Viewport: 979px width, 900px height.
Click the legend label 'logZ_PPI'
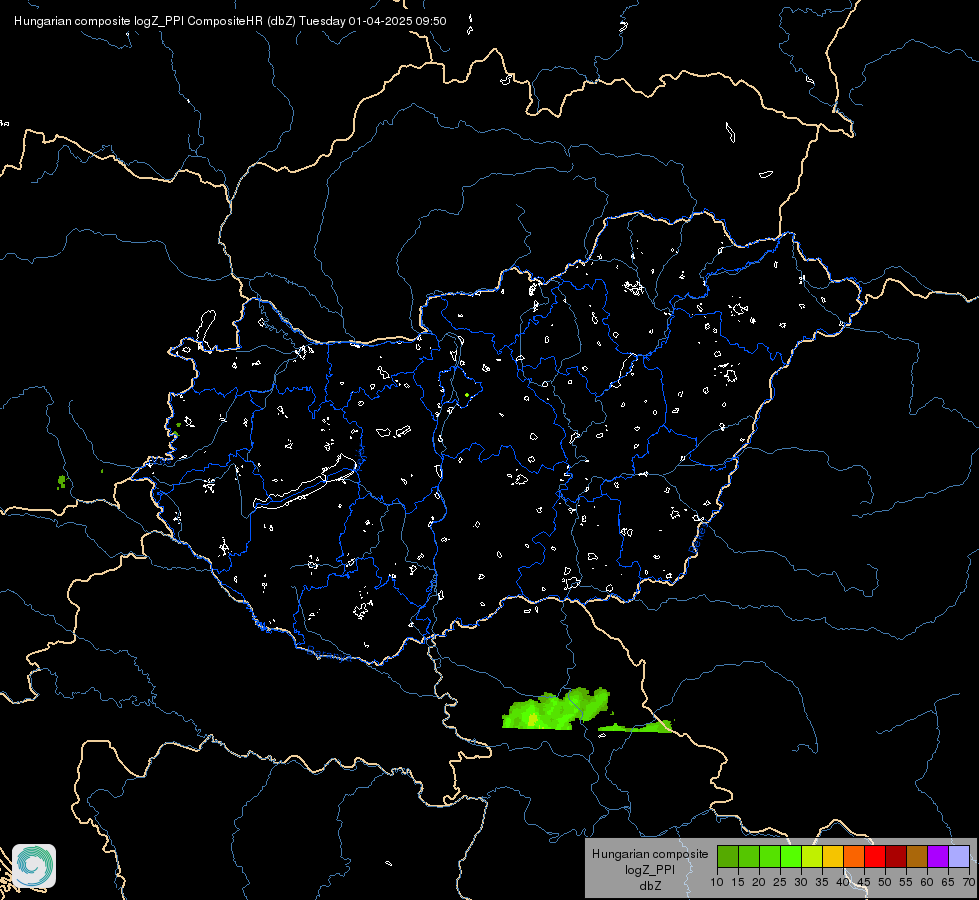[x=650, y=870]
